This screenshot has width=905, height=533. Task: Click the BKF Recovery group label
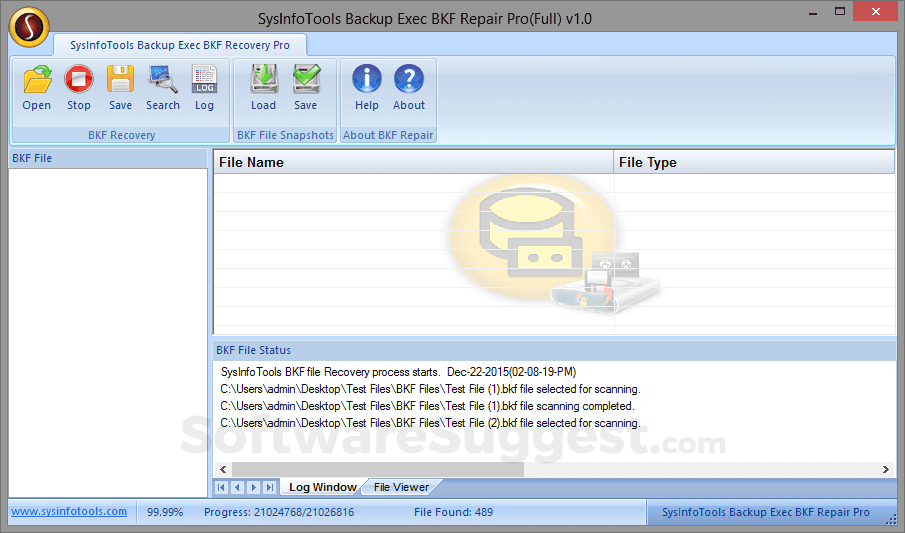coord(121,135)
